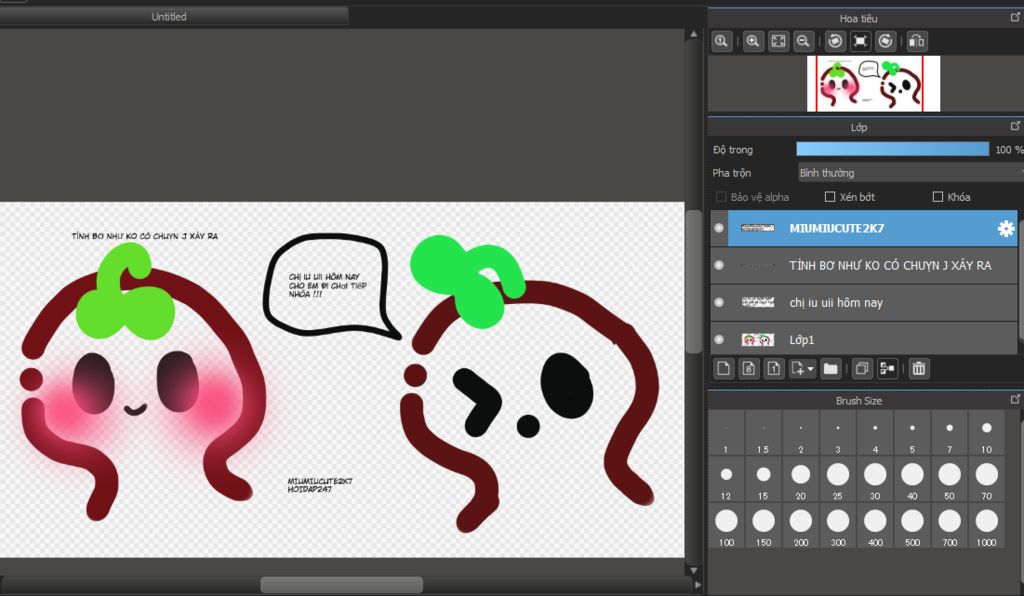Set brush size to 12
This screenshot has width=1024, height=596.
(x=726, y=479)
